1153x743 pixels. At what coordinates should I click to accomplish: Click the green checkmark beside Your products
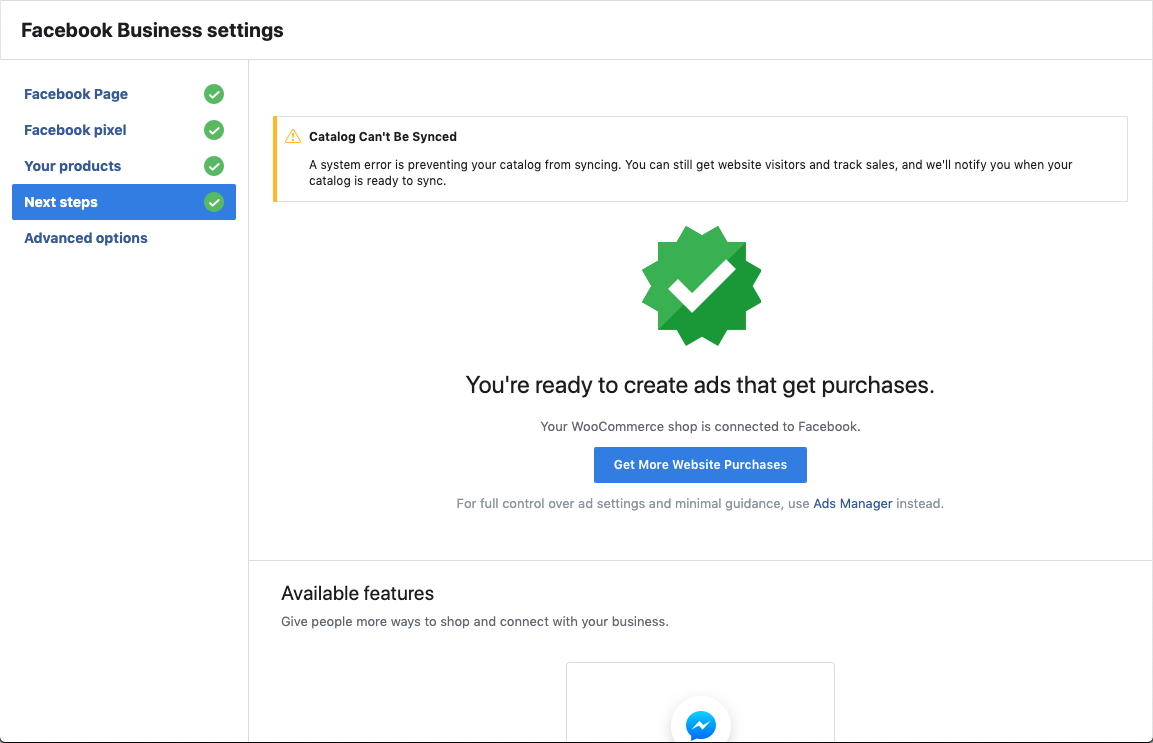pyautogui.click(x=214, y=166)
